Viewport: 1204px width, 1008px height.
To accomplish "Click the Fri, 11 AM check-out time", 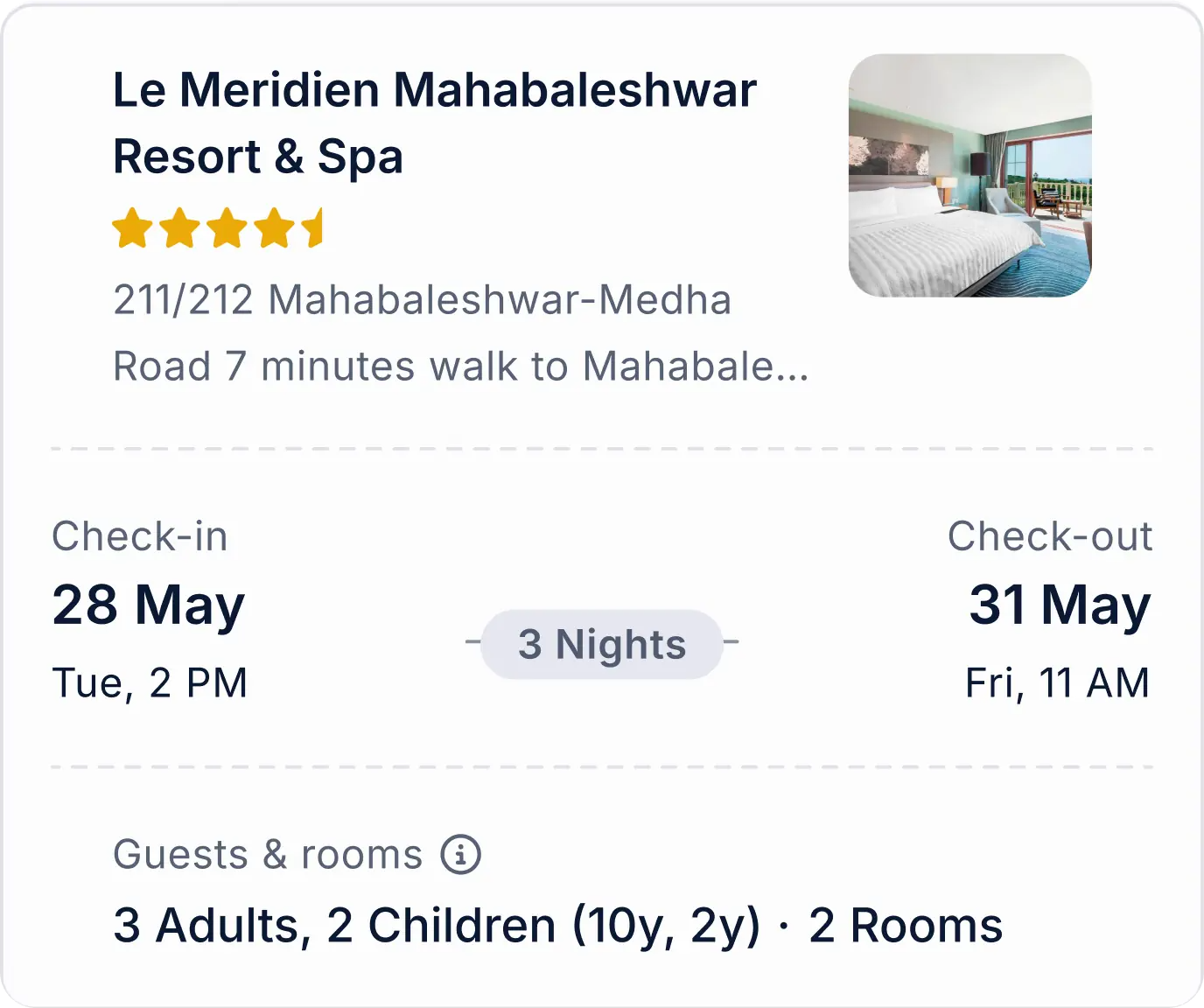I will pos(1057,683).
